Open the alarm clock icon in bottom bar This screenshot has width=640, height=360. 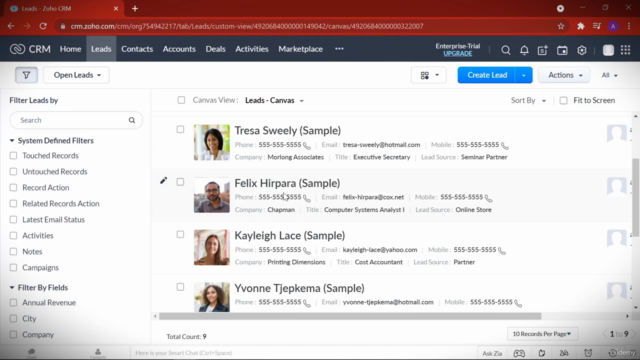tap(588, 353)
